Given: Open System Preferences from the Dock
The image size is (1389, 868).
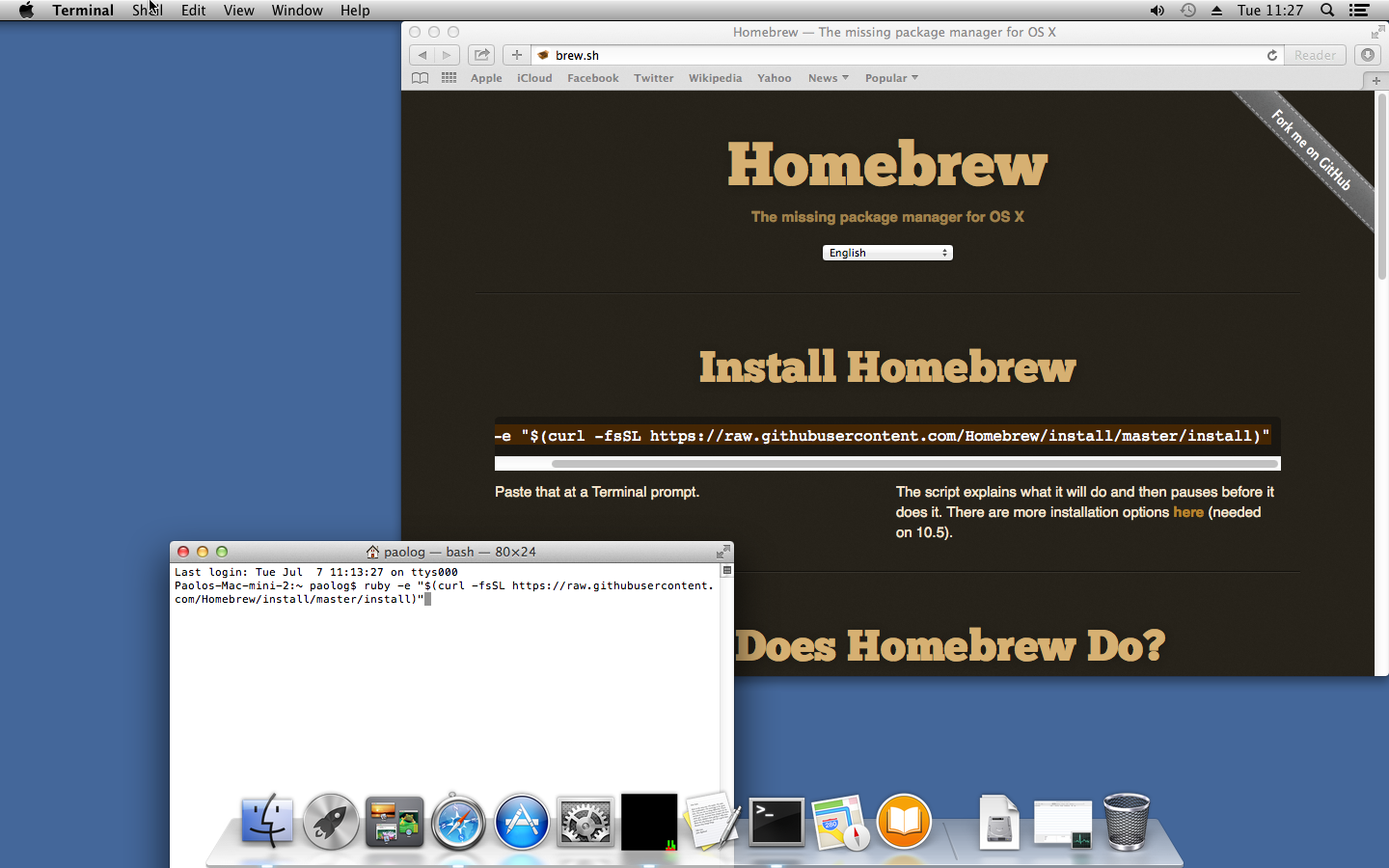Looking at the screenshot, I should coord(586,822).
